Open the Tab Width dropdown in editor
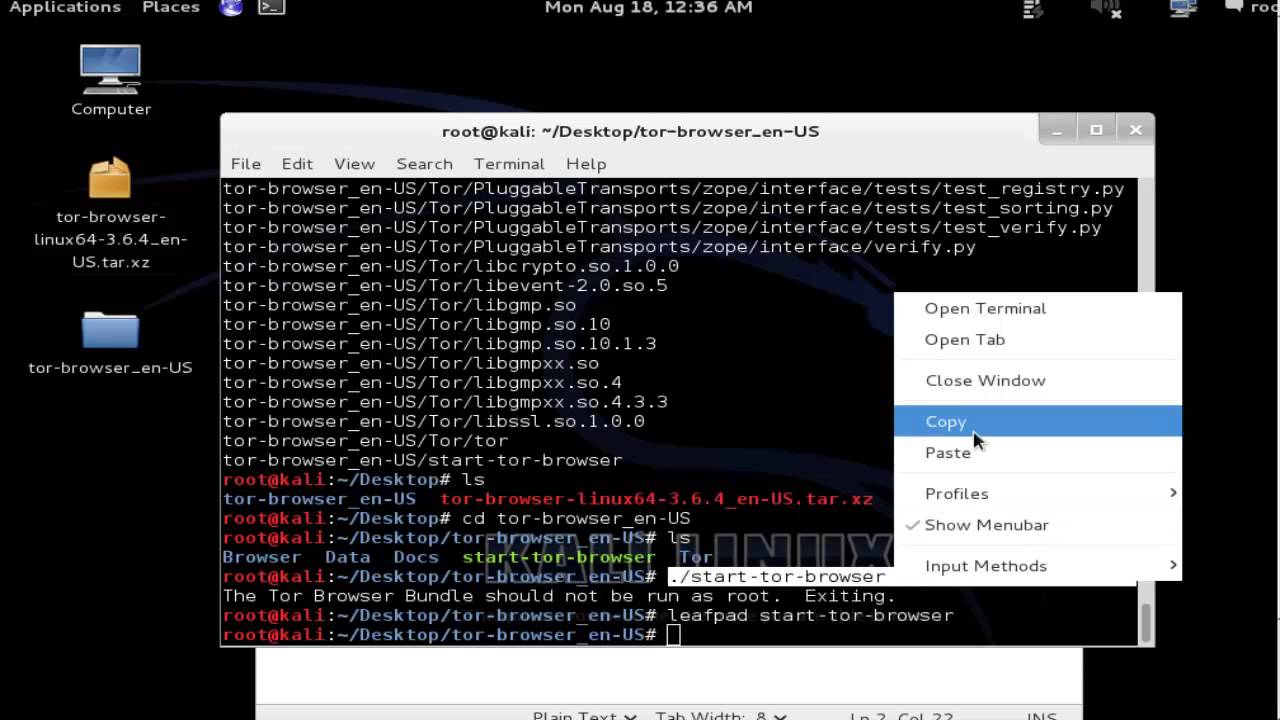Screen dimensions: 1280x720 (720, 715)
